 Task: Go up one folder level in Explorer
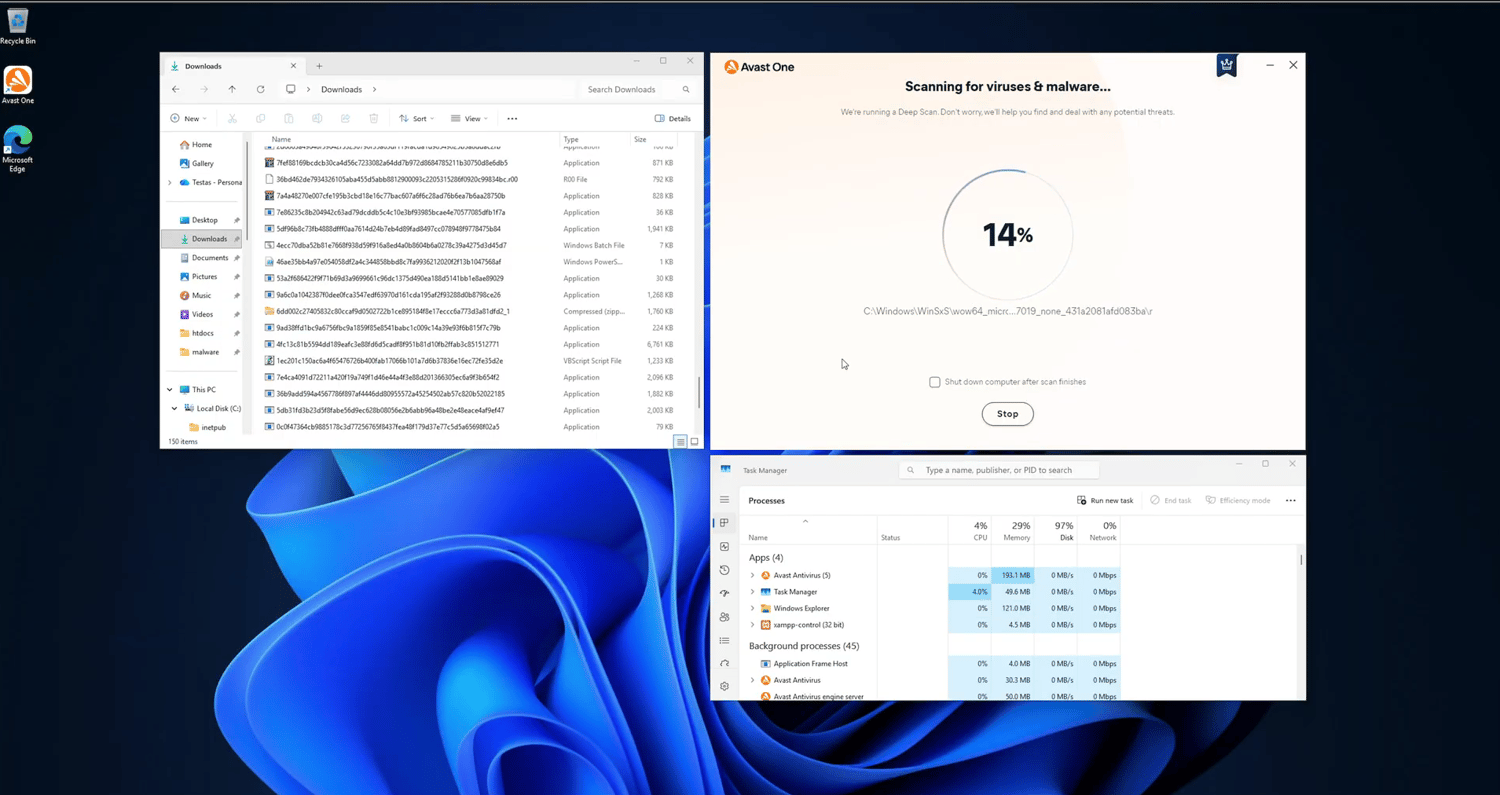tap(232, 89)
